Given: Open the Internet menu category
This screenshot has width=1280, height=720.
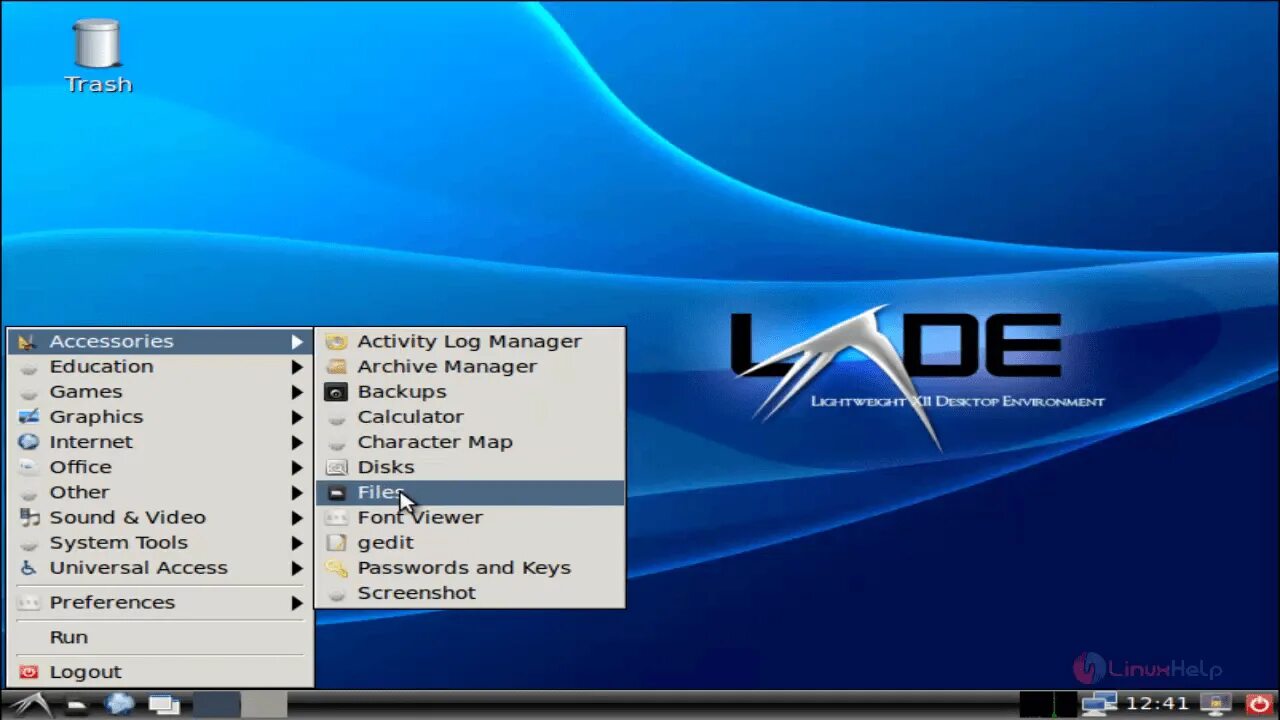Looking at the screenshot, I should [x=160, y=441].
